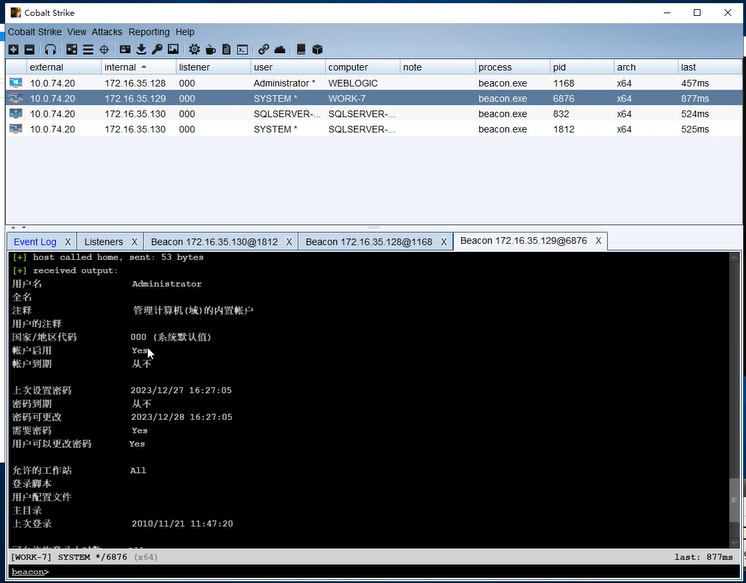
Task: Click the cloud manage web server icon
Action: point(280,49)
